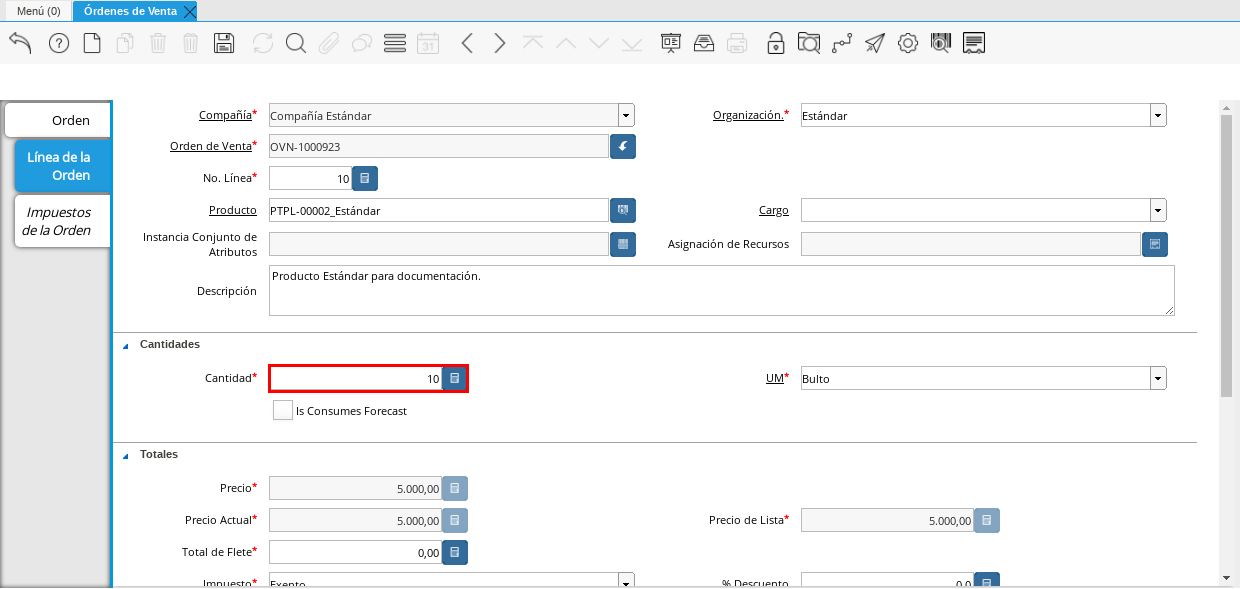
Task: Open the UM dropdown showing Bulto
Action: coord(1158,379)
